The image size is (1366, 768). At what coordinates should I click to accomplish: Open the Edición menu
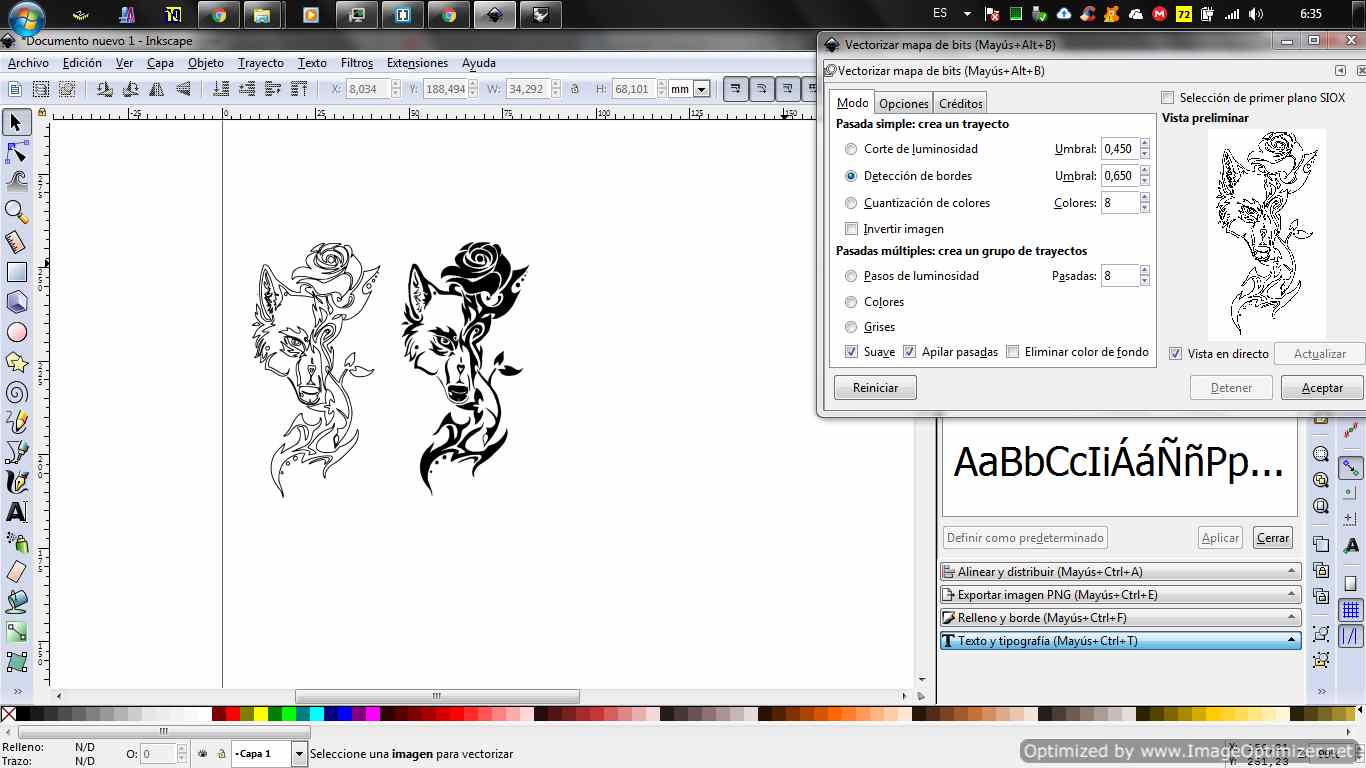pyautogui.click(x=82, y=63)
